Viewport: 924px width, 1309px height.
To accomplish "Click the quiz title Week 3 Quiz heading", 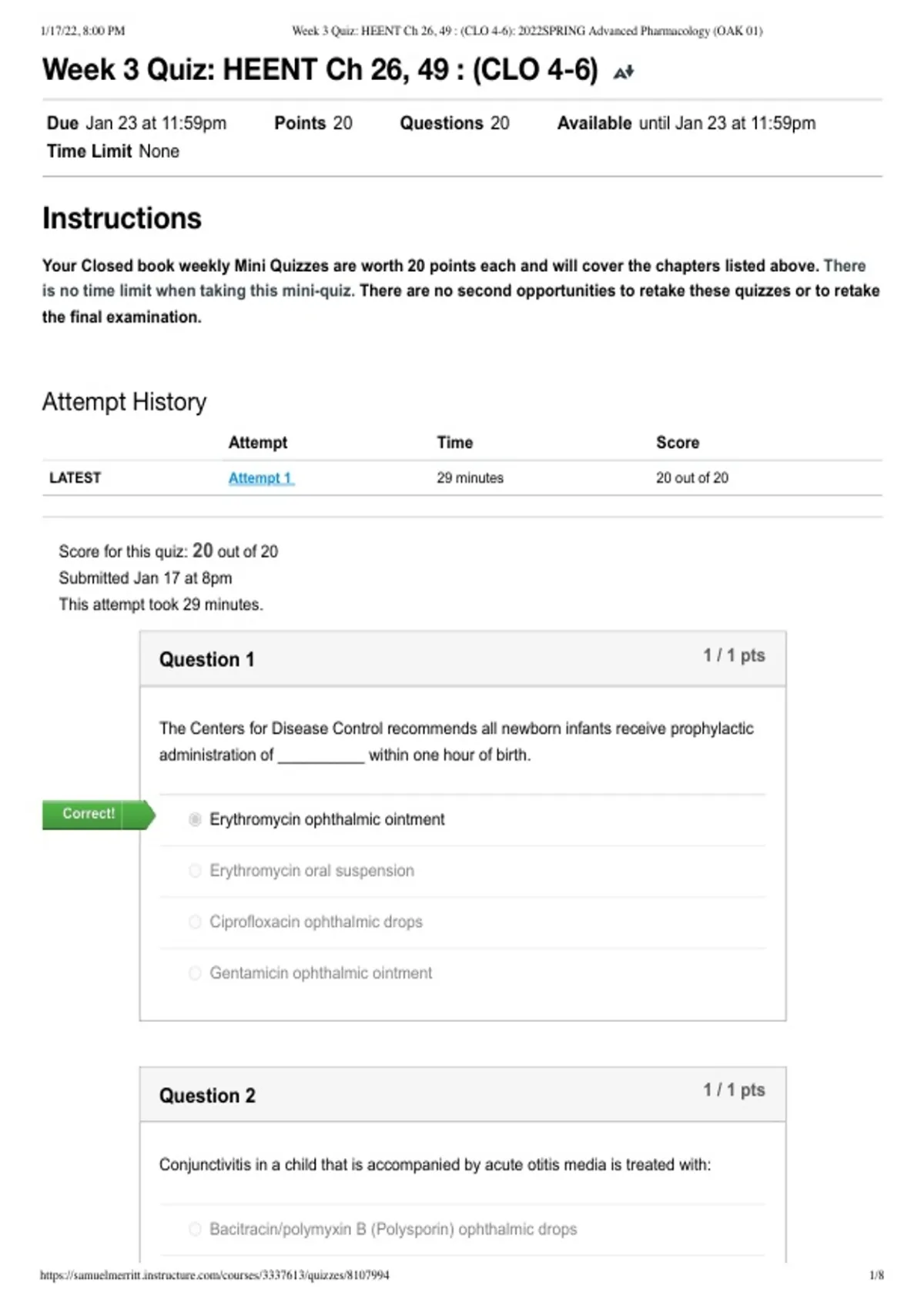I will (320, 70).
